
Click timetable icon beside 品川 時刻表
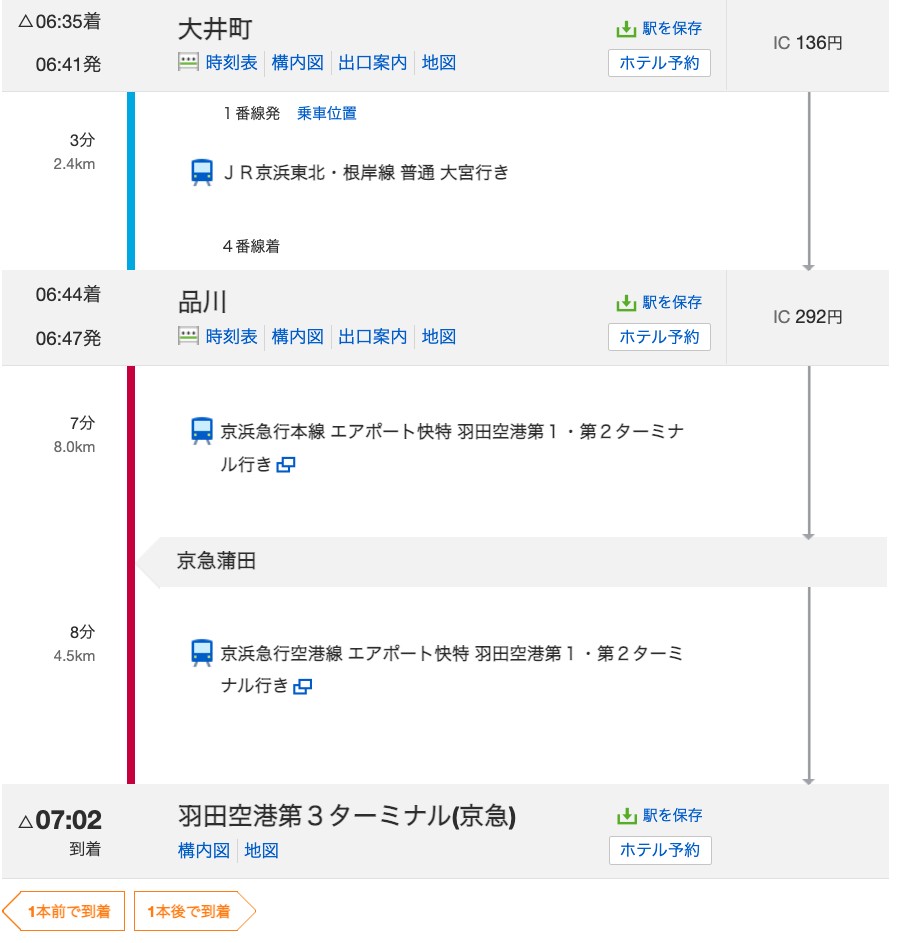188,336
